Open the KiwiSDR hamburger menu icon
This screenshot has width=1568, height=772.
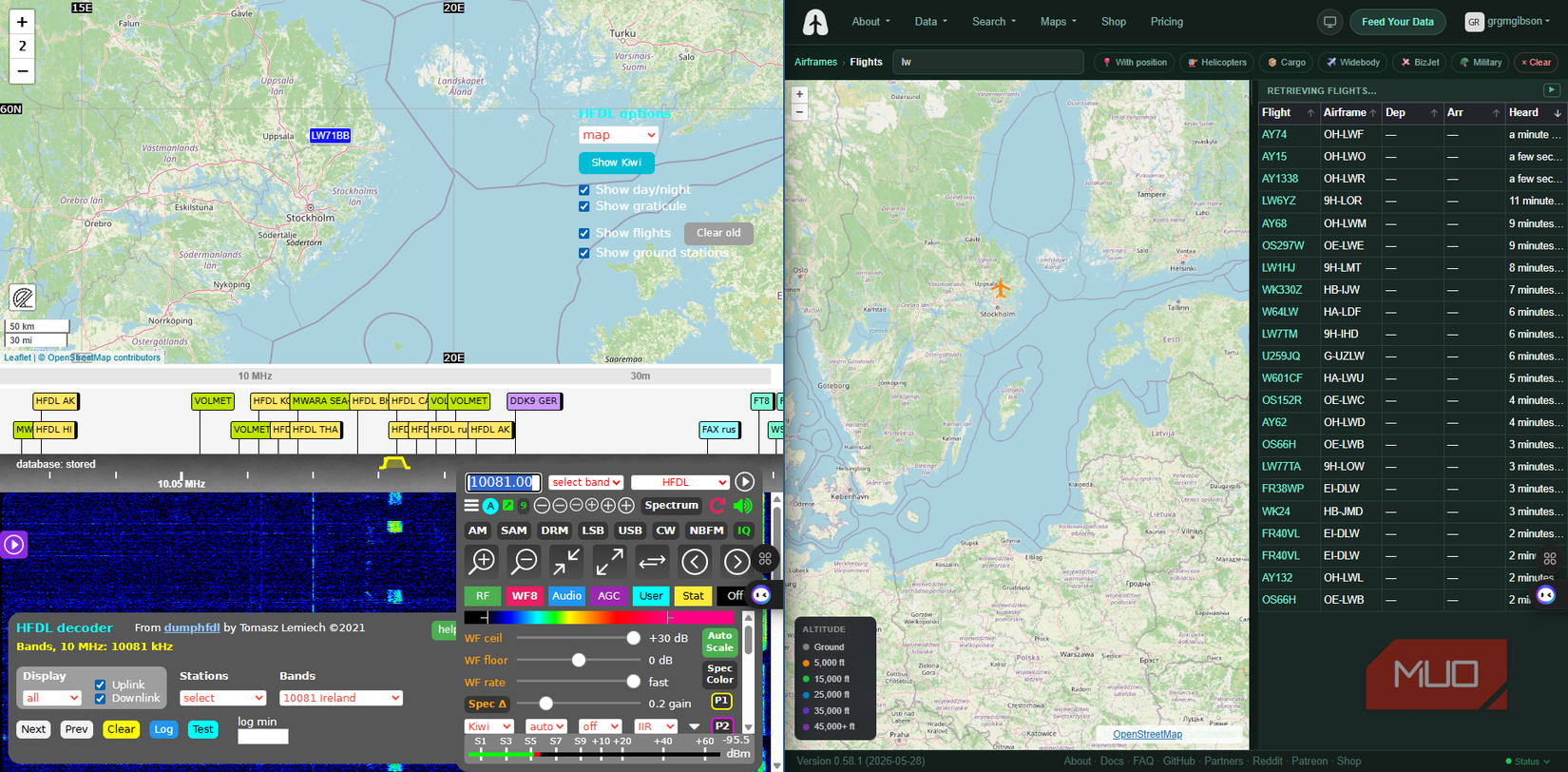(471, 506)
